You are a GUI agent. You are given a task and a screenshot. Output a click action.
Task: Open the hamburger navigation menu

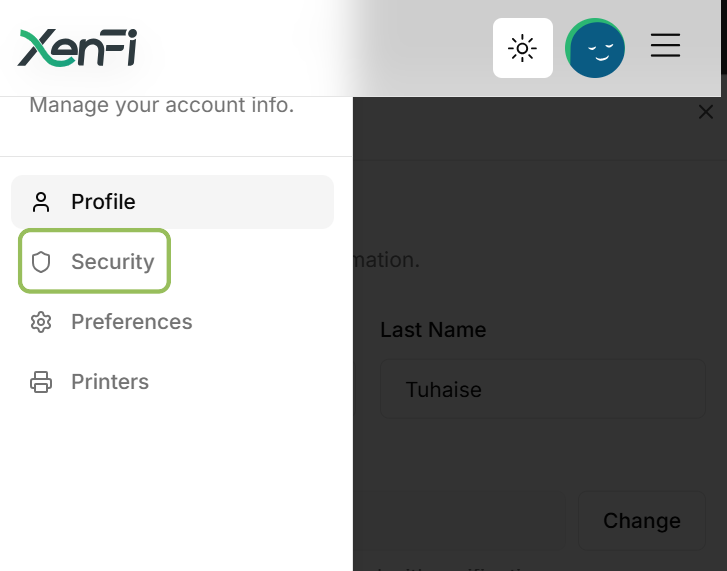tap(665, 45)
